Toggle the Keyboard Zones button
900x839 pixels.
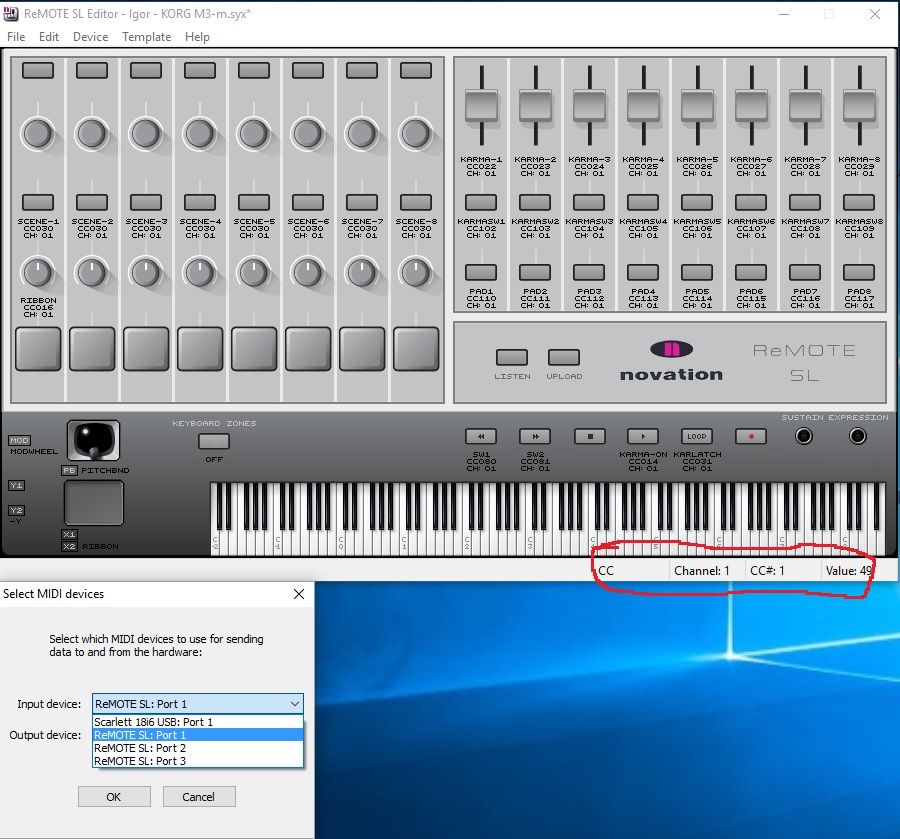[x=214, y=441]
